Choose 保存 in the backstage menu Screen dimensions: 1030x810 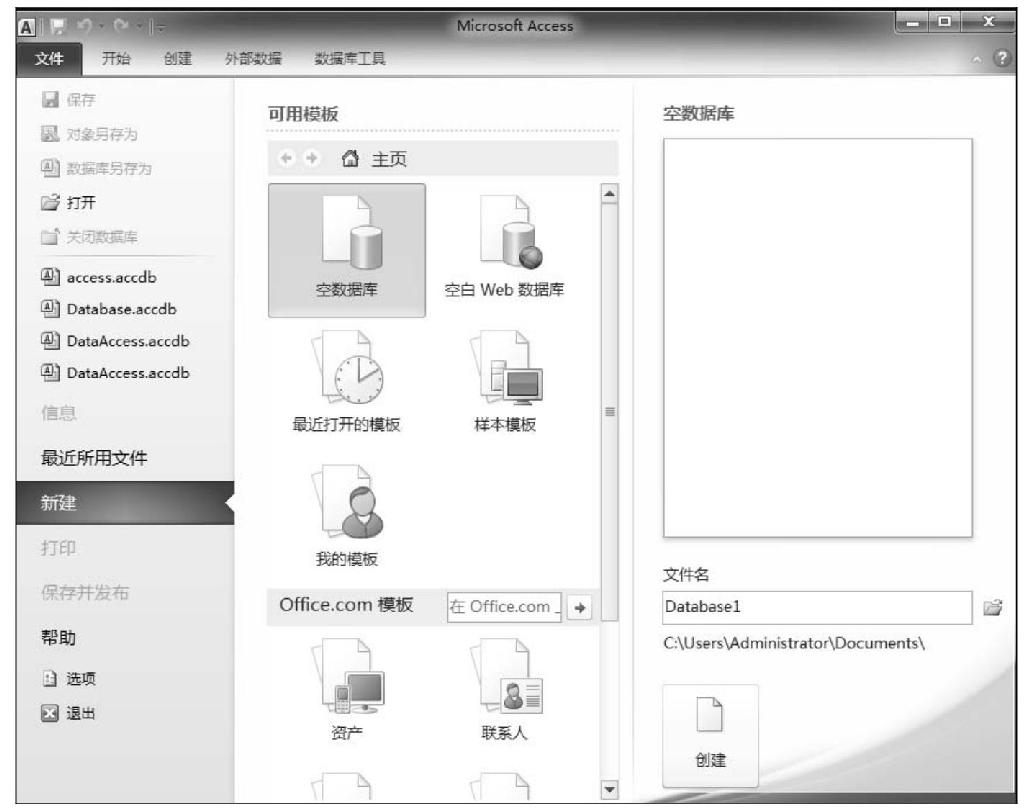click(x=68, y=100)
